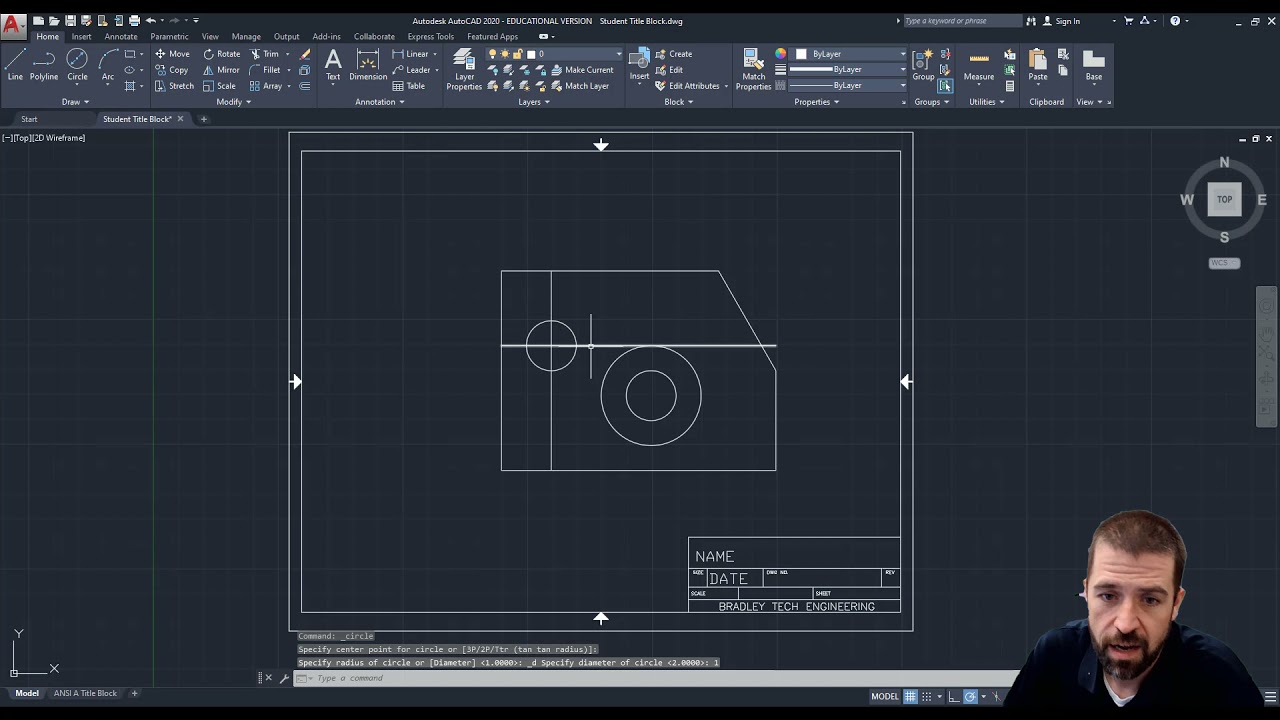Expand the Modify panel
The height and width of the screenshot is (720, 1280).
pyautogui.click(x=235, y=102)
